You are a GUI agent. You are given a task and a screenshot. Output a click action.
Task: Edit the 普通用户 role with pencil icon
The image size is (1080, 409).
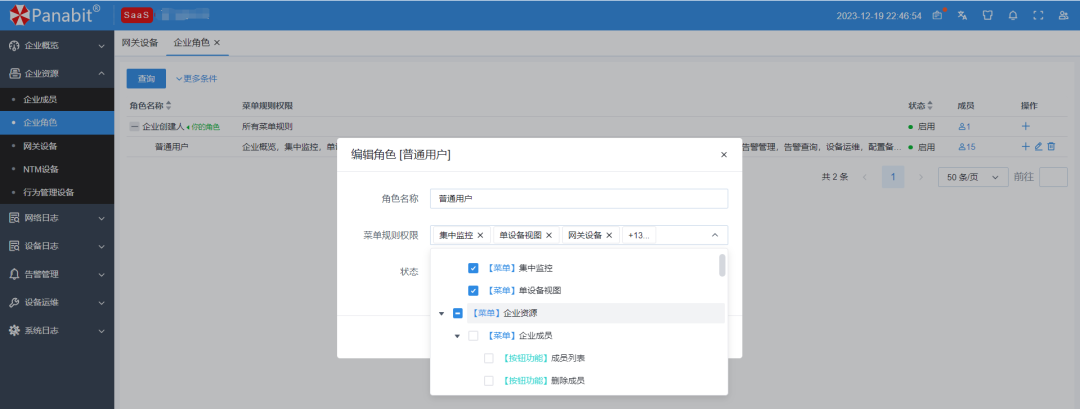tap(1039, 147)
